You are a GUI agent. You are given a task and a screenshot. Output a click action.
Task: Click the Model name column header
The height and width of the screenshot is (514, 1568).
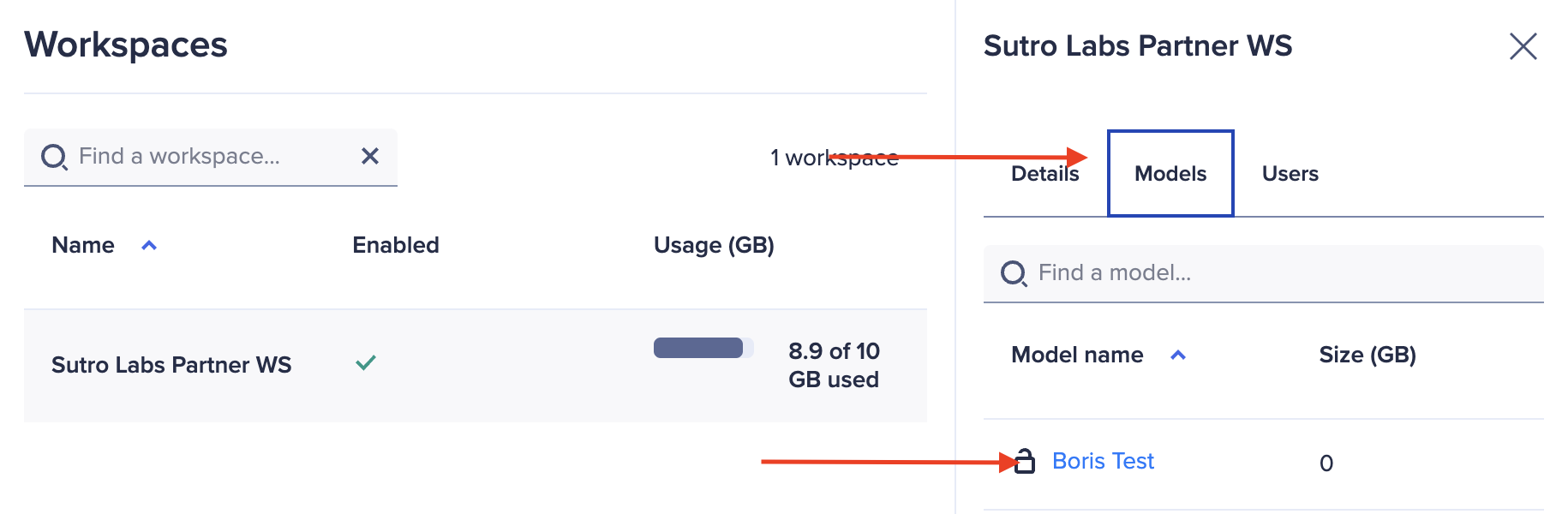tap(1077, 355)
